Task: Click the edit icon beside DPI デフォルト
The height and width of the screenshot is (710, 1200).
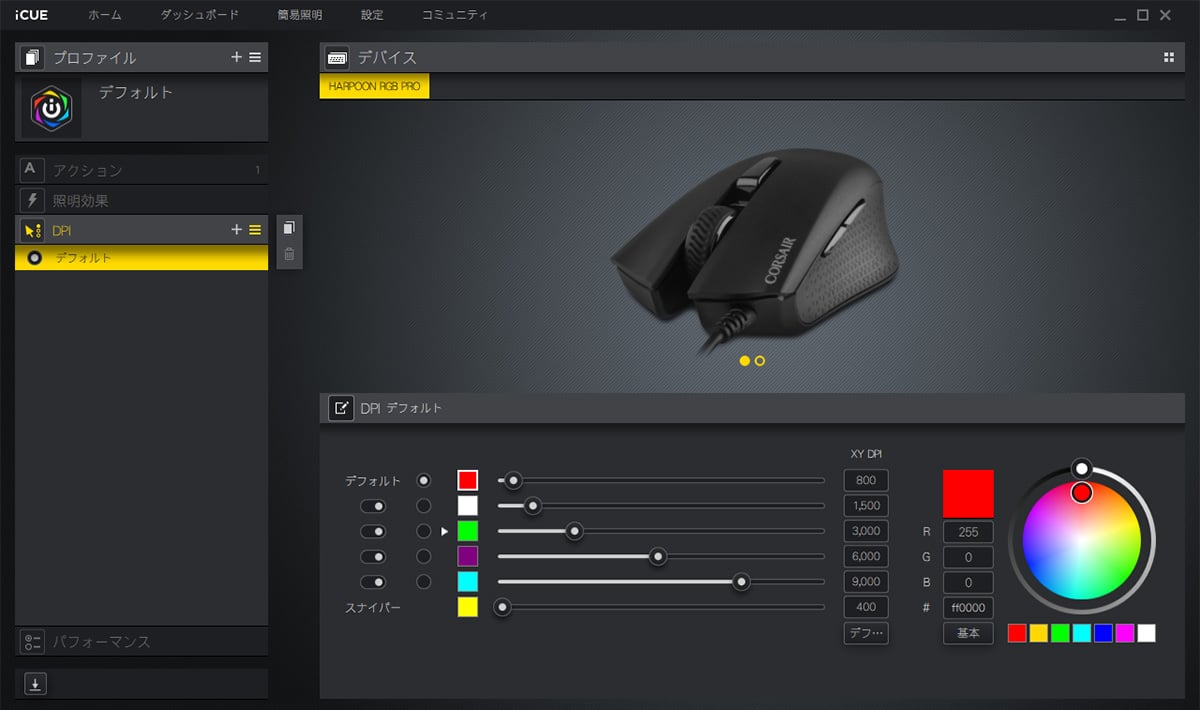Action: coord(341,408)
